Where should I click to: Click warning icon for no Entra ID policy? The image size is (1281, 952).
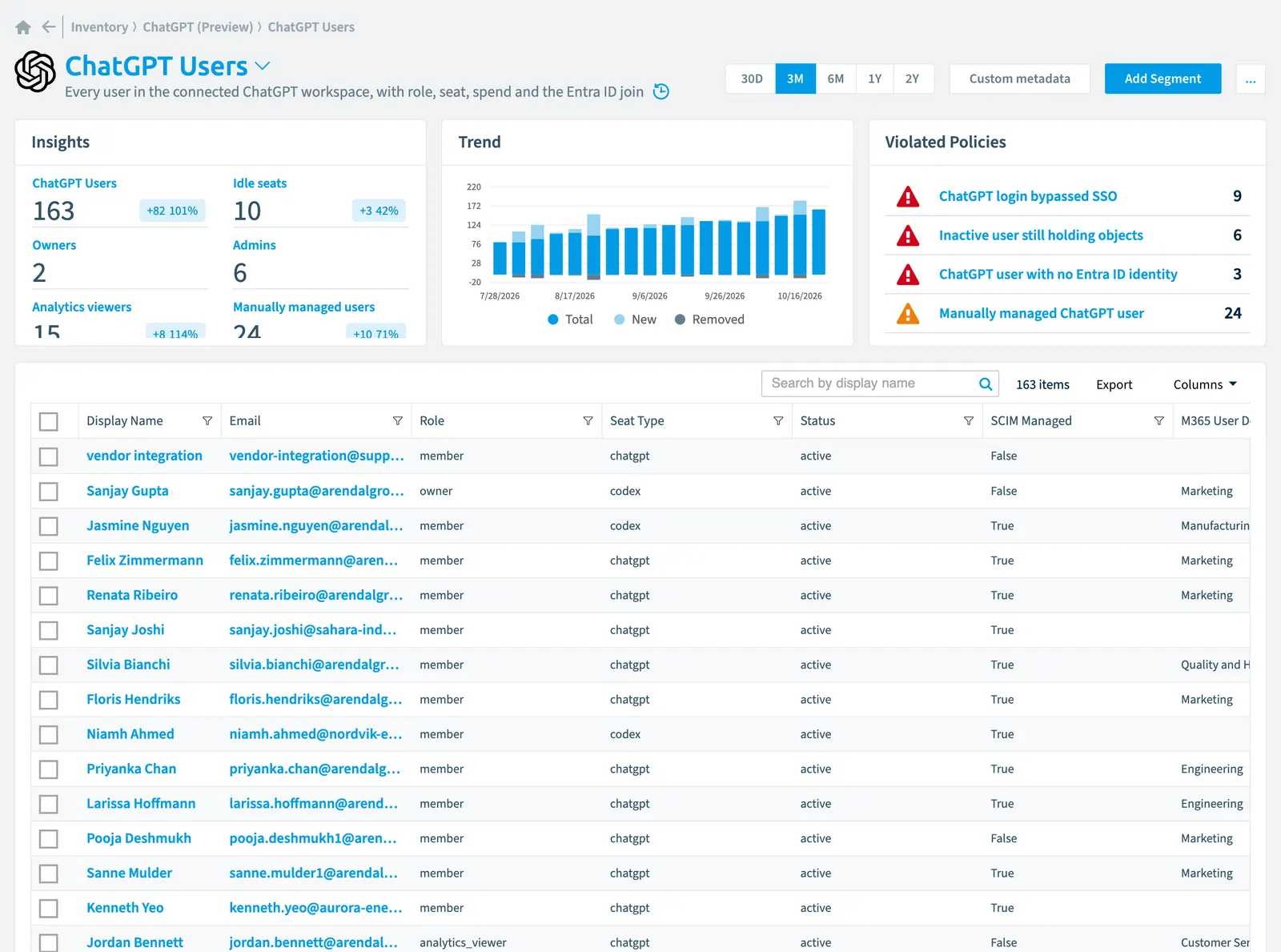908,275
